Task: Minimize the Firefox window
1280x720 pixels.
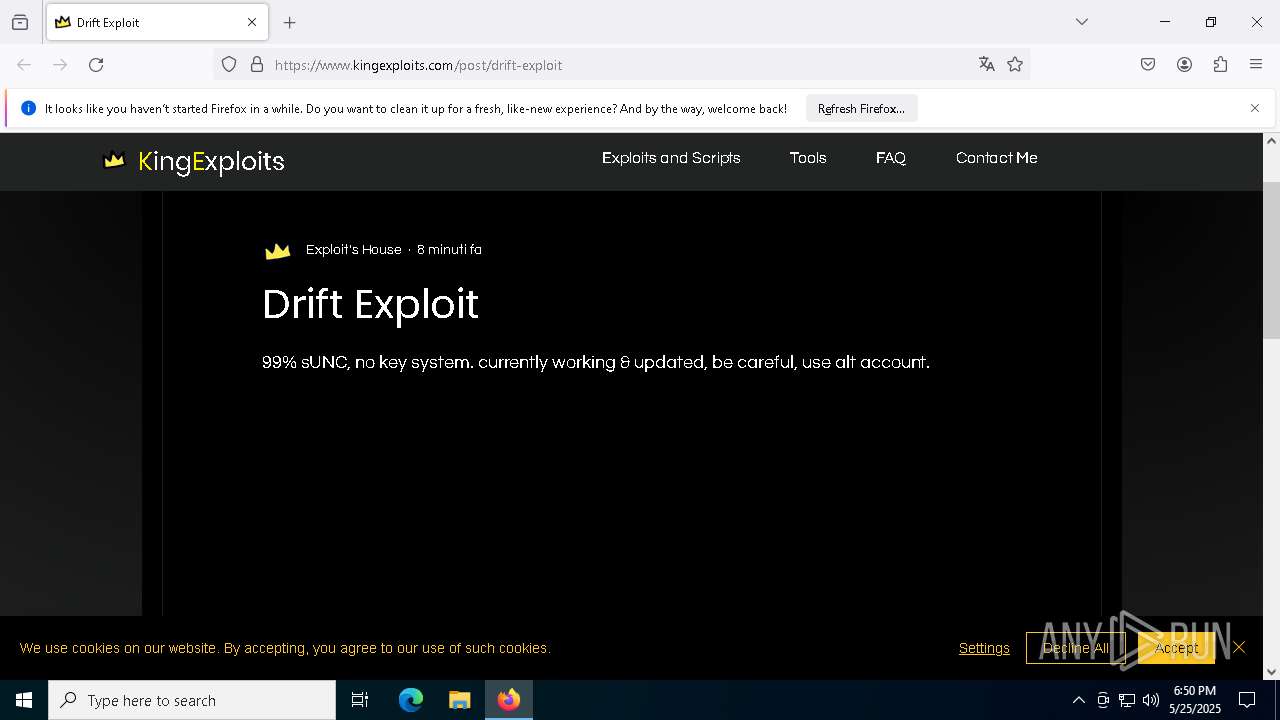Action: coord(1165,22)
